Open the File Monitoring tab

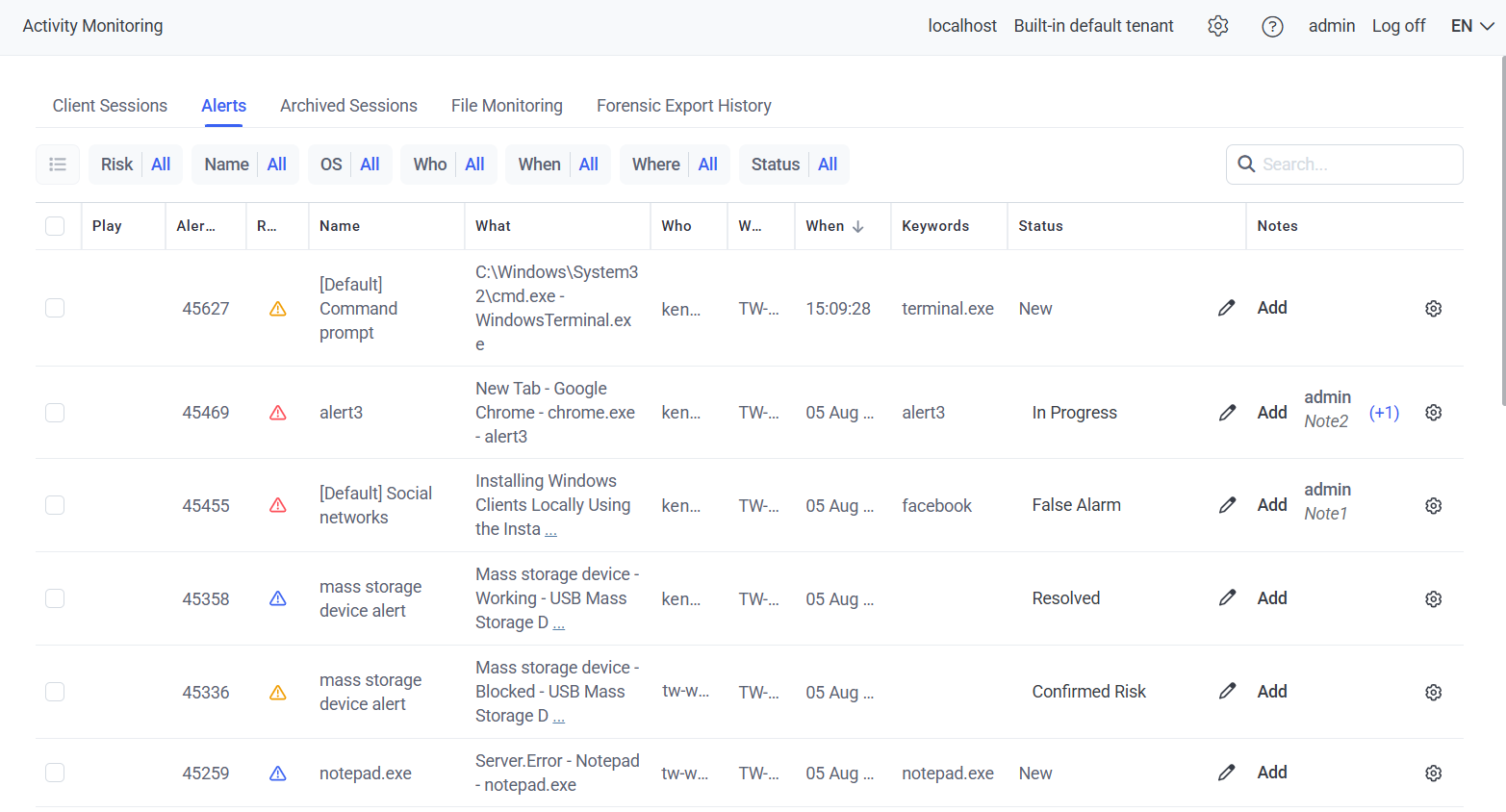pos(506,106)
